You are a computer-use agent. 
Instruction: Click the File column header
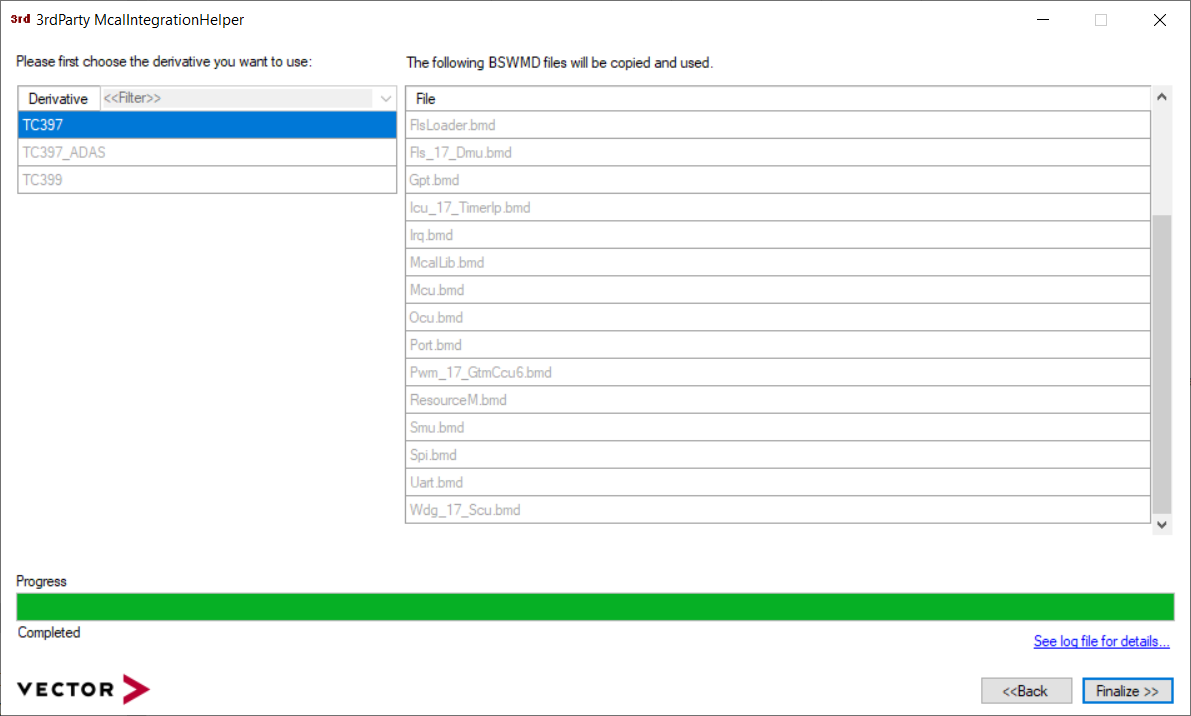pos(777,99)
